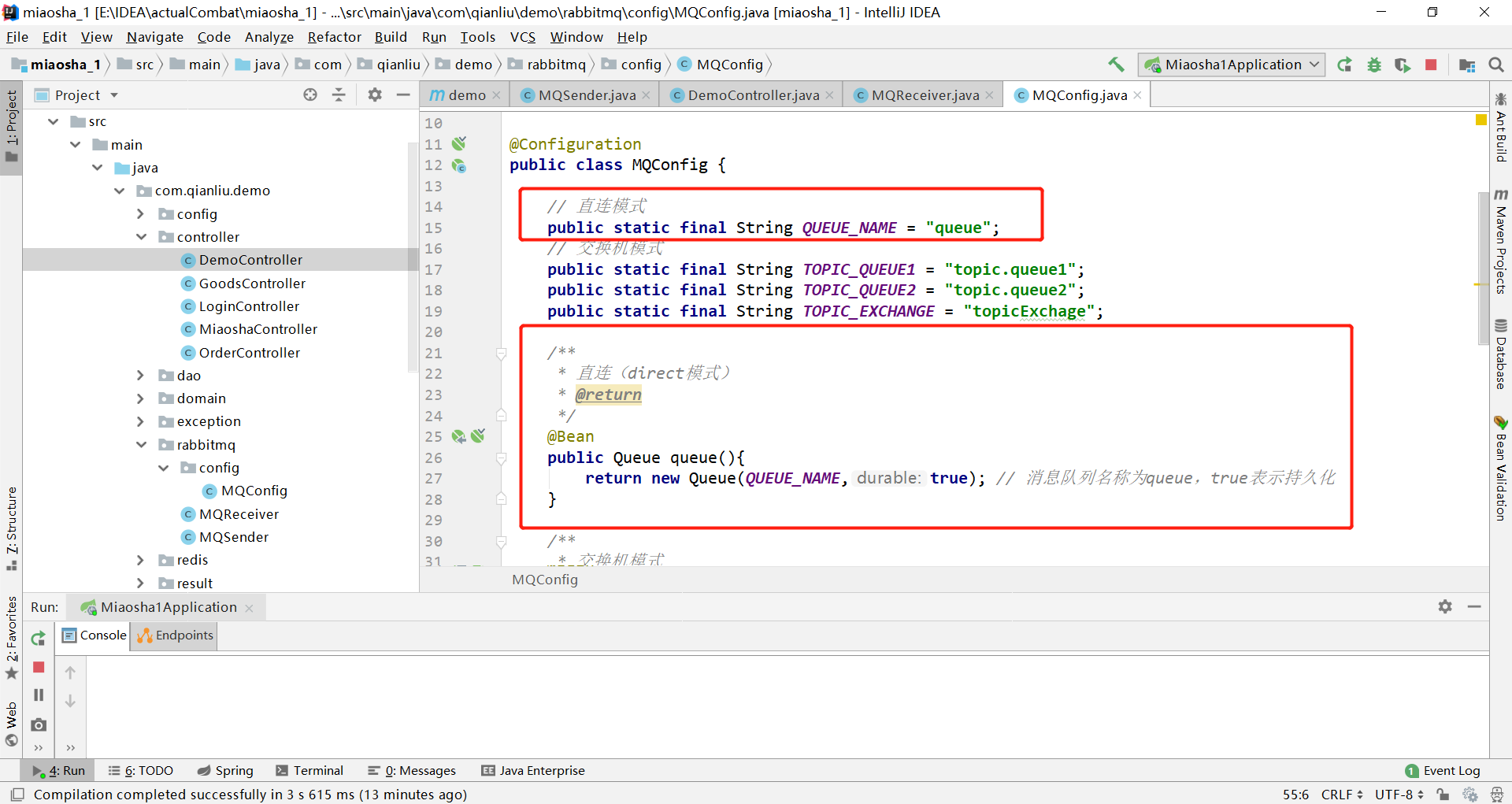The width and height of the screenshot is (1512, 804).
Task: Click the locate/scroll from source target icon
Action: pos(310,94)
